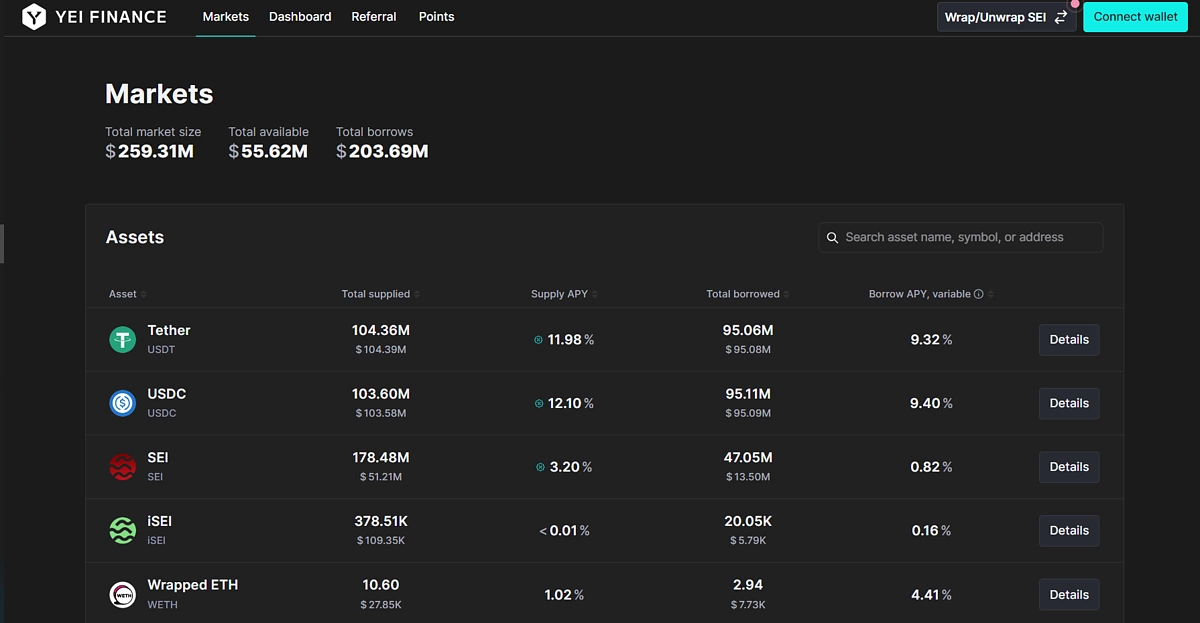This screenshot has height=623, width=1200.
Task: Open Details for USDC
Action: pyautogui.click(x=1069, y=403)
